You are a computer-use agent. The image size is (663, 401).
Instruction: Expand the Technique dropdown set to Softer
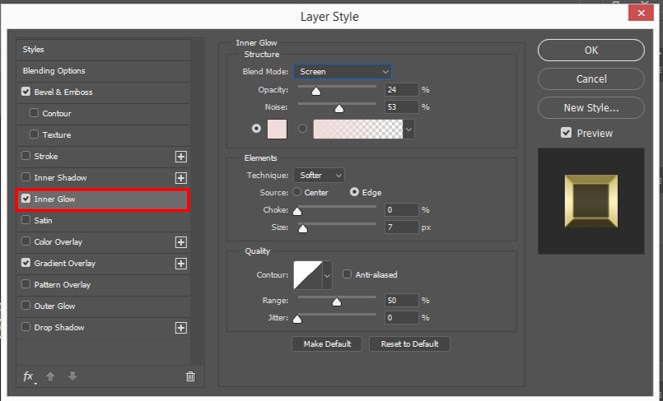coord(320,175)
